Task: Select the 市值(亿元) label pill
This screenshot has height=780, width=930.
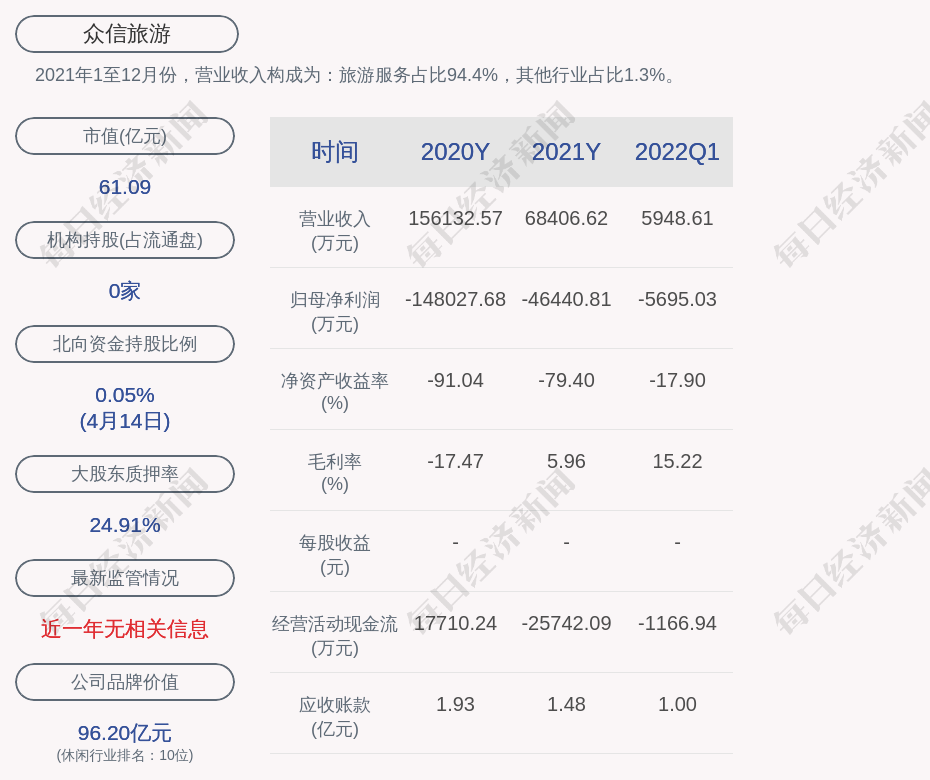Action: pos(125,136)
